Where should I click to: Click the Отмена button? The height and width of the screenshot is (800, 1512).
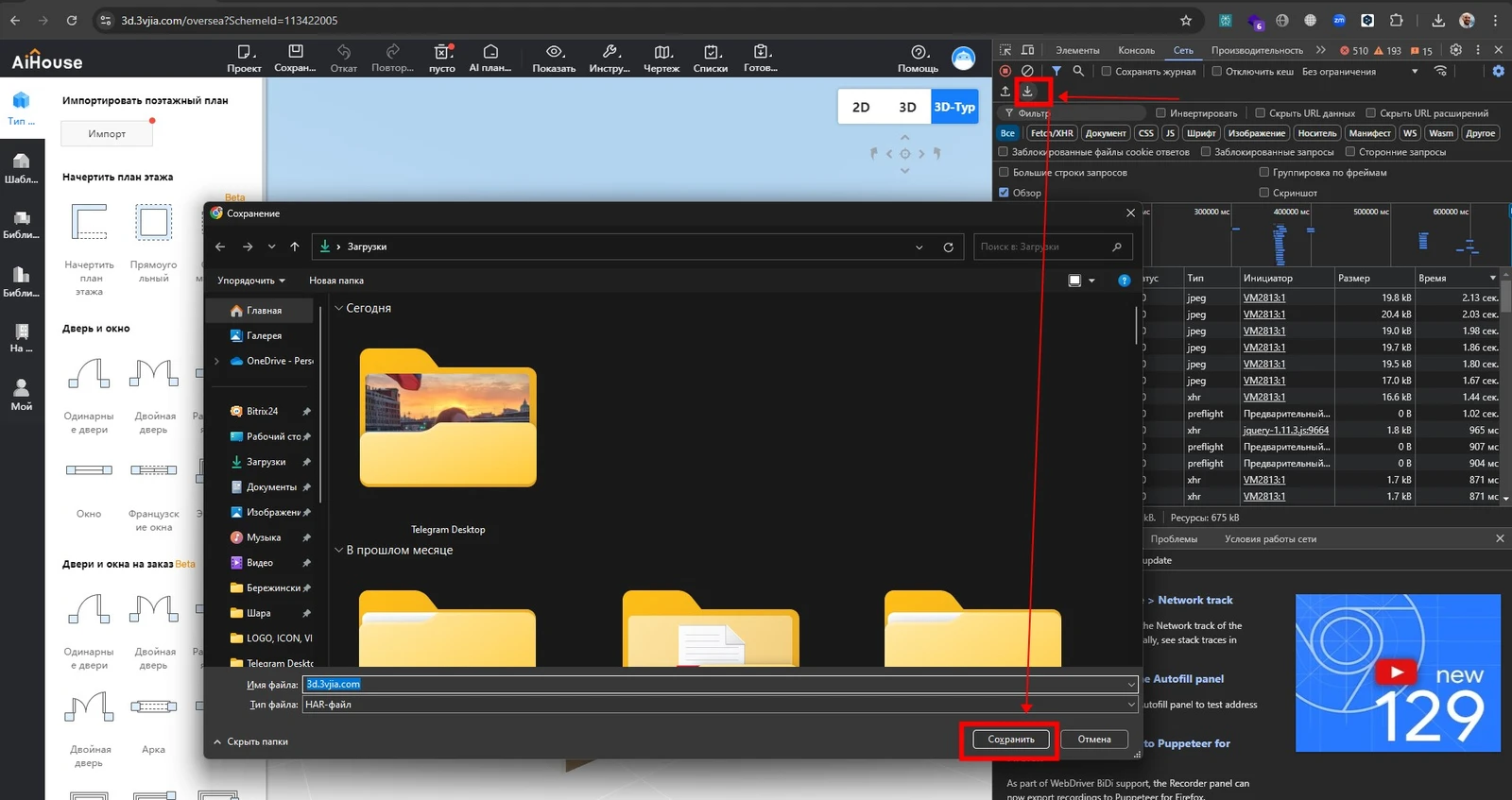pyautogui.click(x=1093, y=740)
